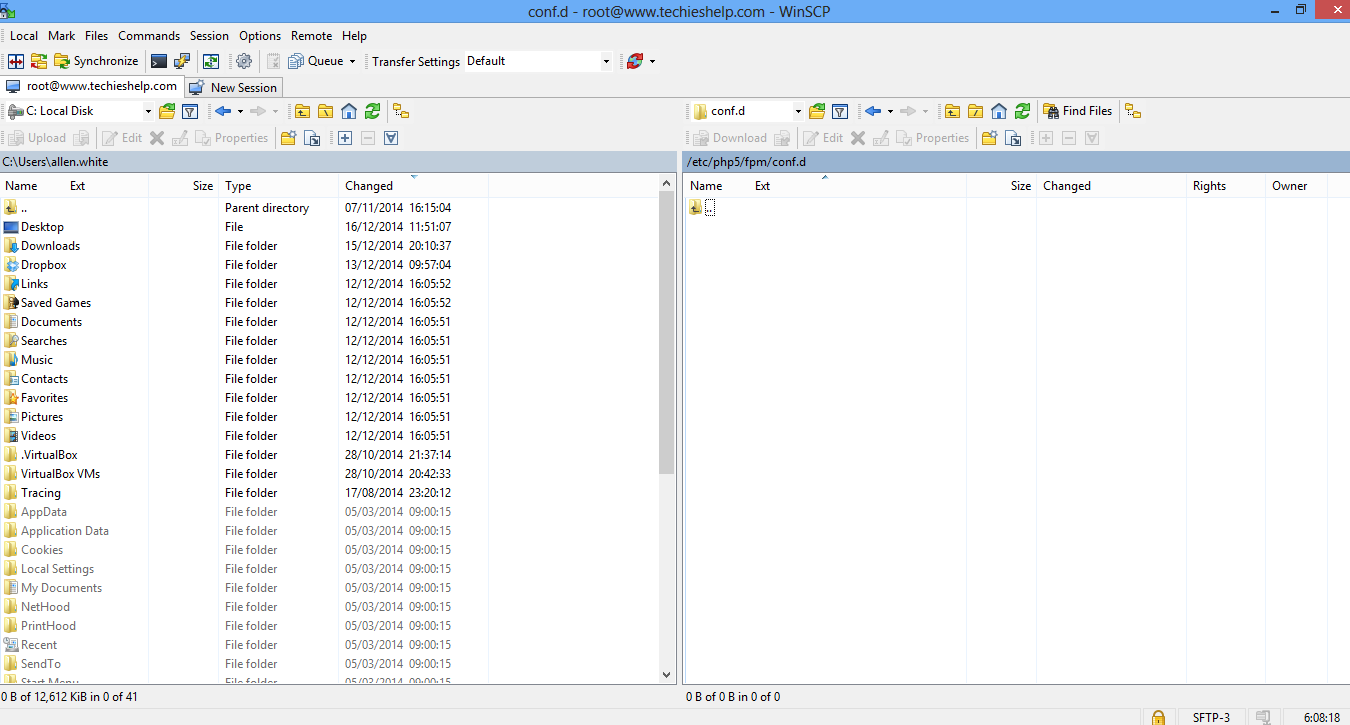Click the Synchronize Browsing icon beside Synchronize
This screenshot has height=725, width=1350.
pyautogui.click(x=39, y=61)
